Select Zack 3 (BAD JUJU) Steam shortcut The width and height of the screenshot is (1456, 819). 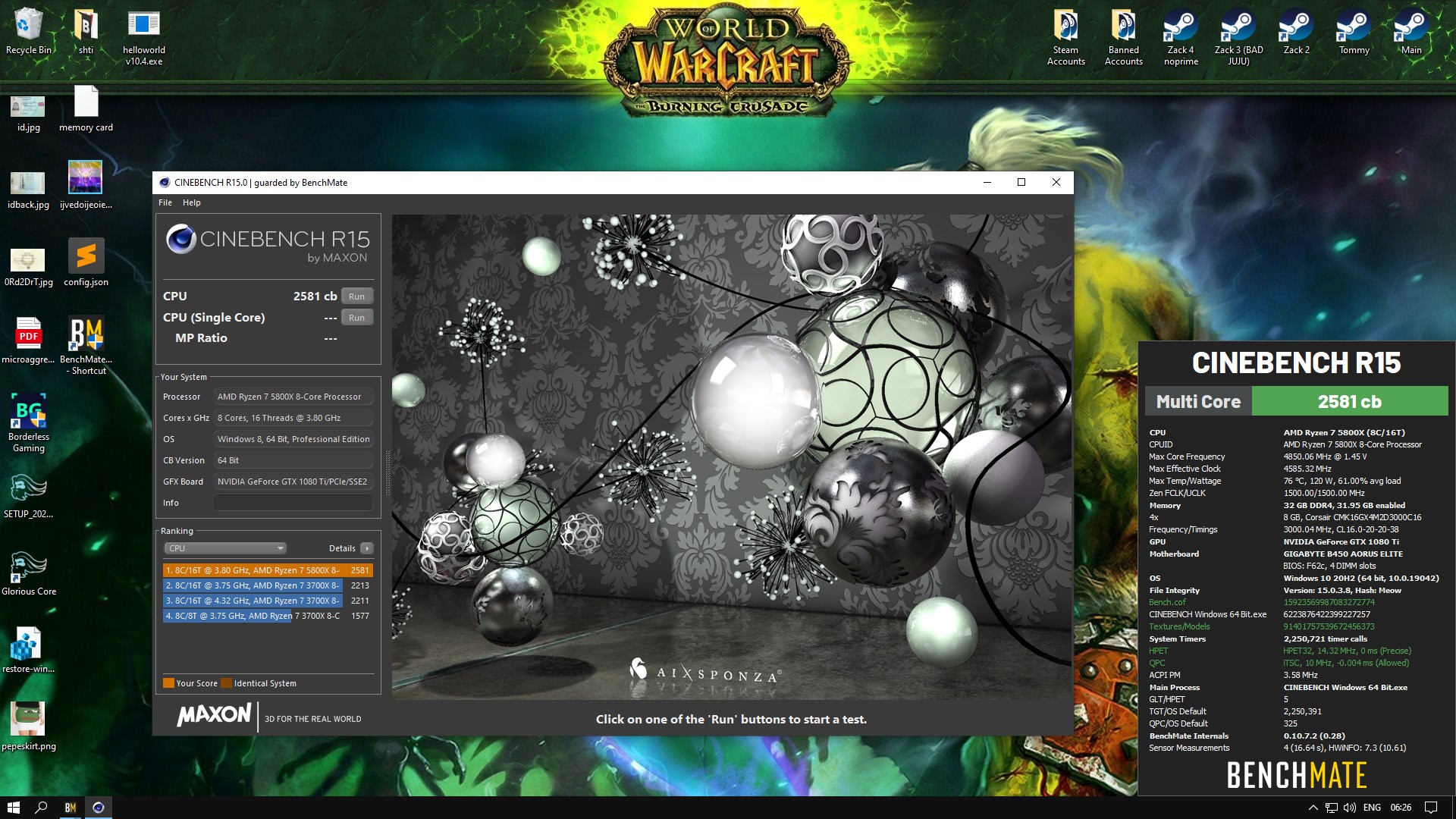click(x=1238, y=37)
